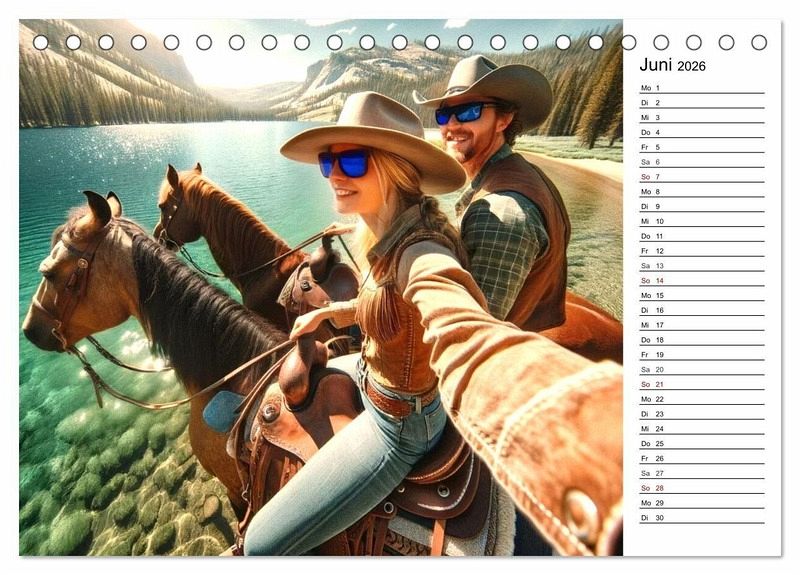The image size is (800, 575).
Task: Select the 'Sa 13' calendar row
Action: click(702, 265)
